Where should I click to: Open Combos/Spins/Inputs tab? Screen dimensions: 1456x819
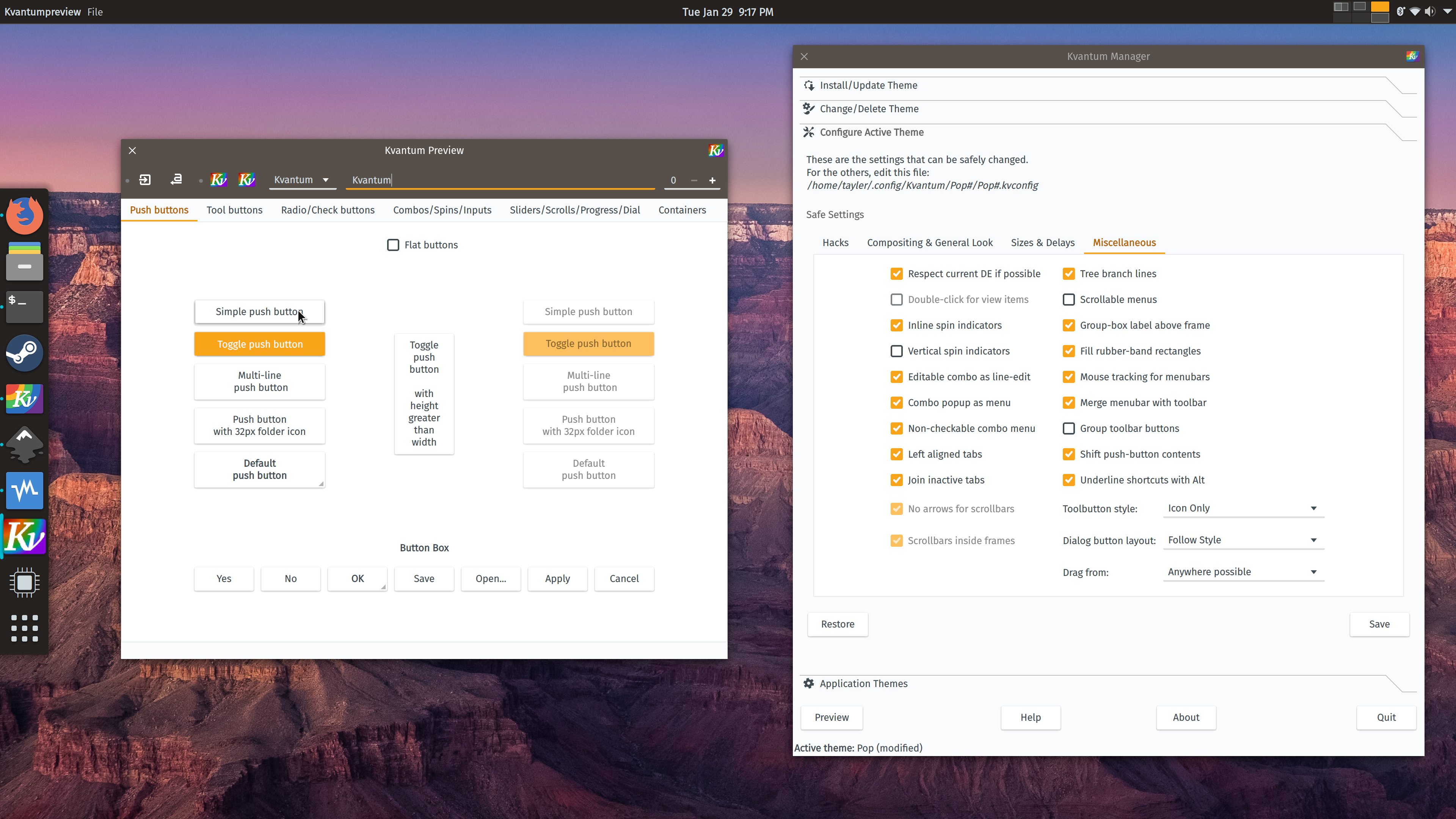[x=442, y=210]
